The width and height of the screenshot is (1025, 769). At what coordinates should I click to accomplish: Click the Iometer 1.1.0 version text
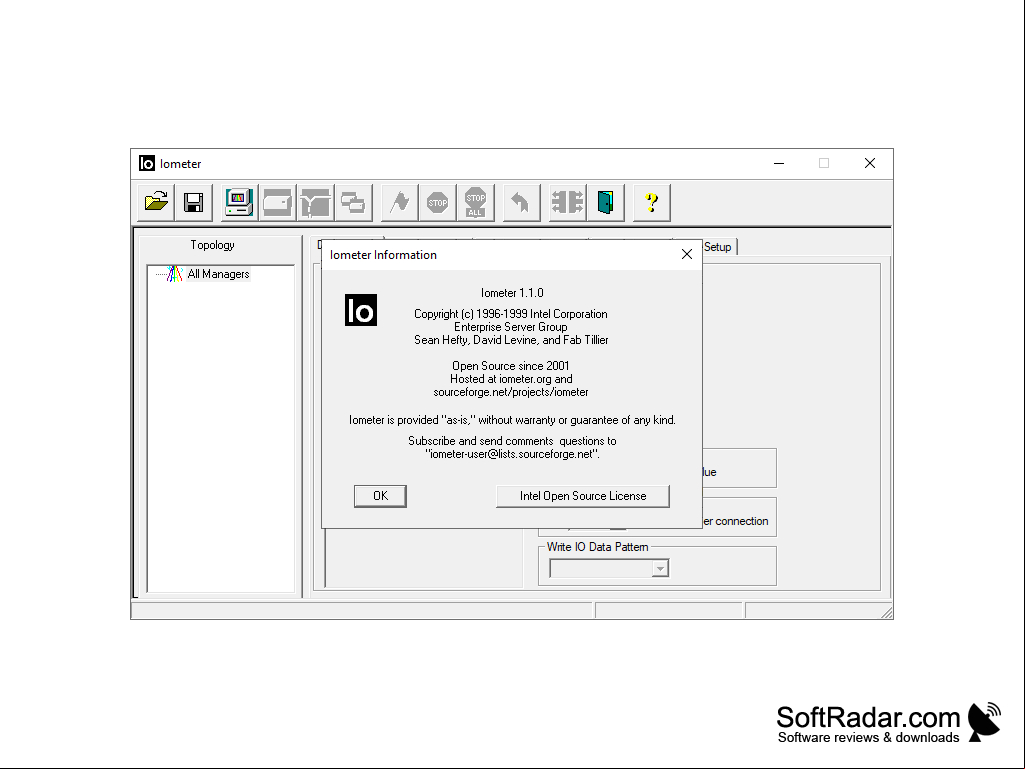(x=512, y=293)
